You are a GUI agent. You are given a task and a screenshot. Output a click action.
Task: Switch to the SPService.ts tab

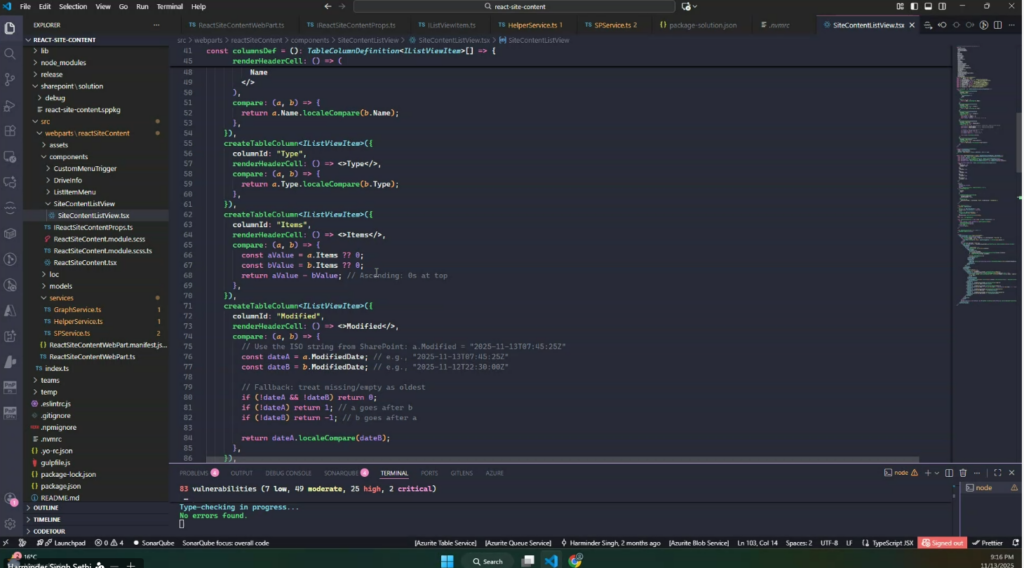pos(614,24)
